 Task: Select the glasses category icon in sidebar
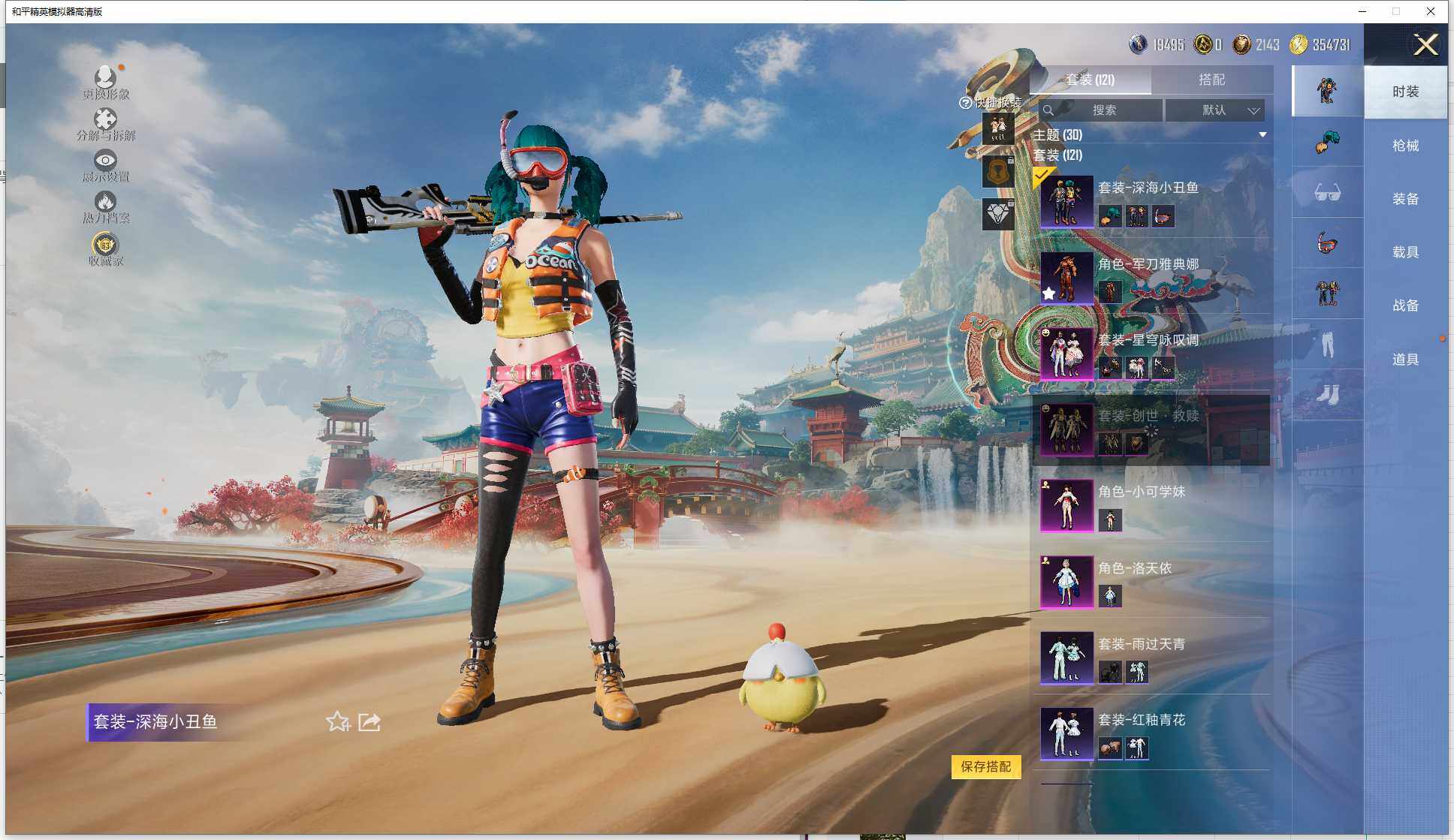pyautogui.click(x=1327, y=193)
